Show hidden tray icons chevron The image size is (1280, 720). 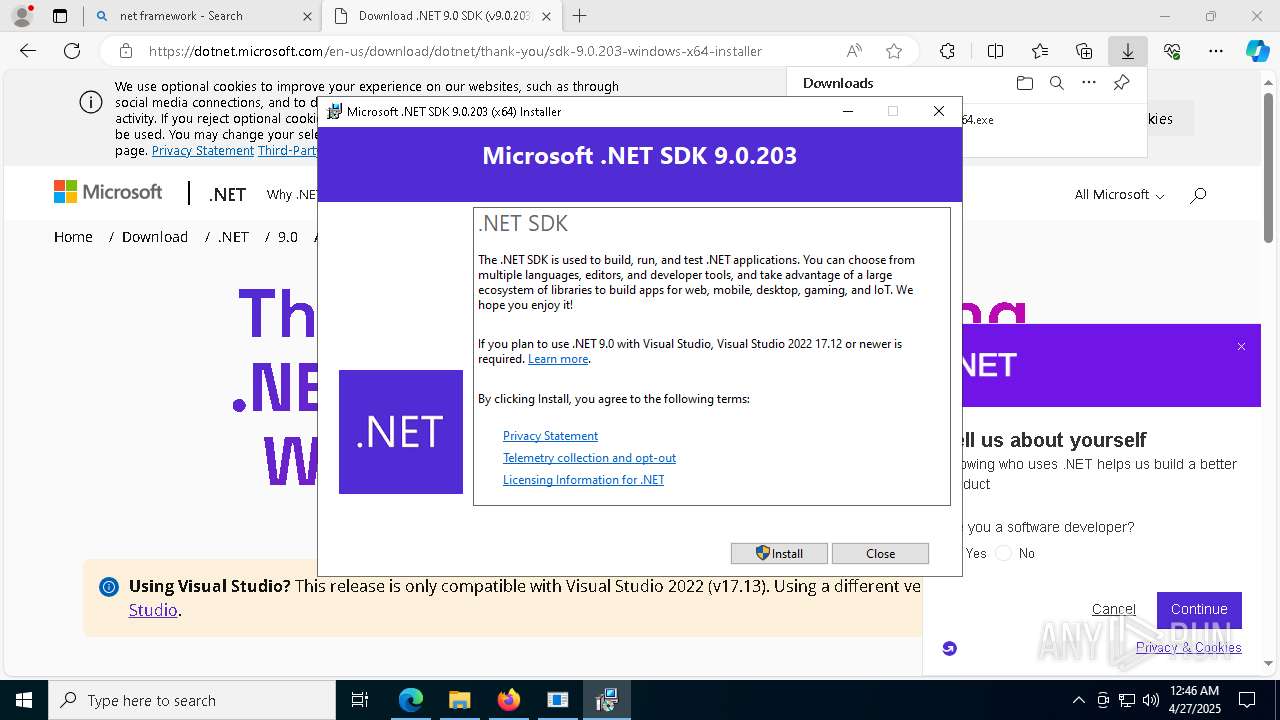[x=1078, y=700]
